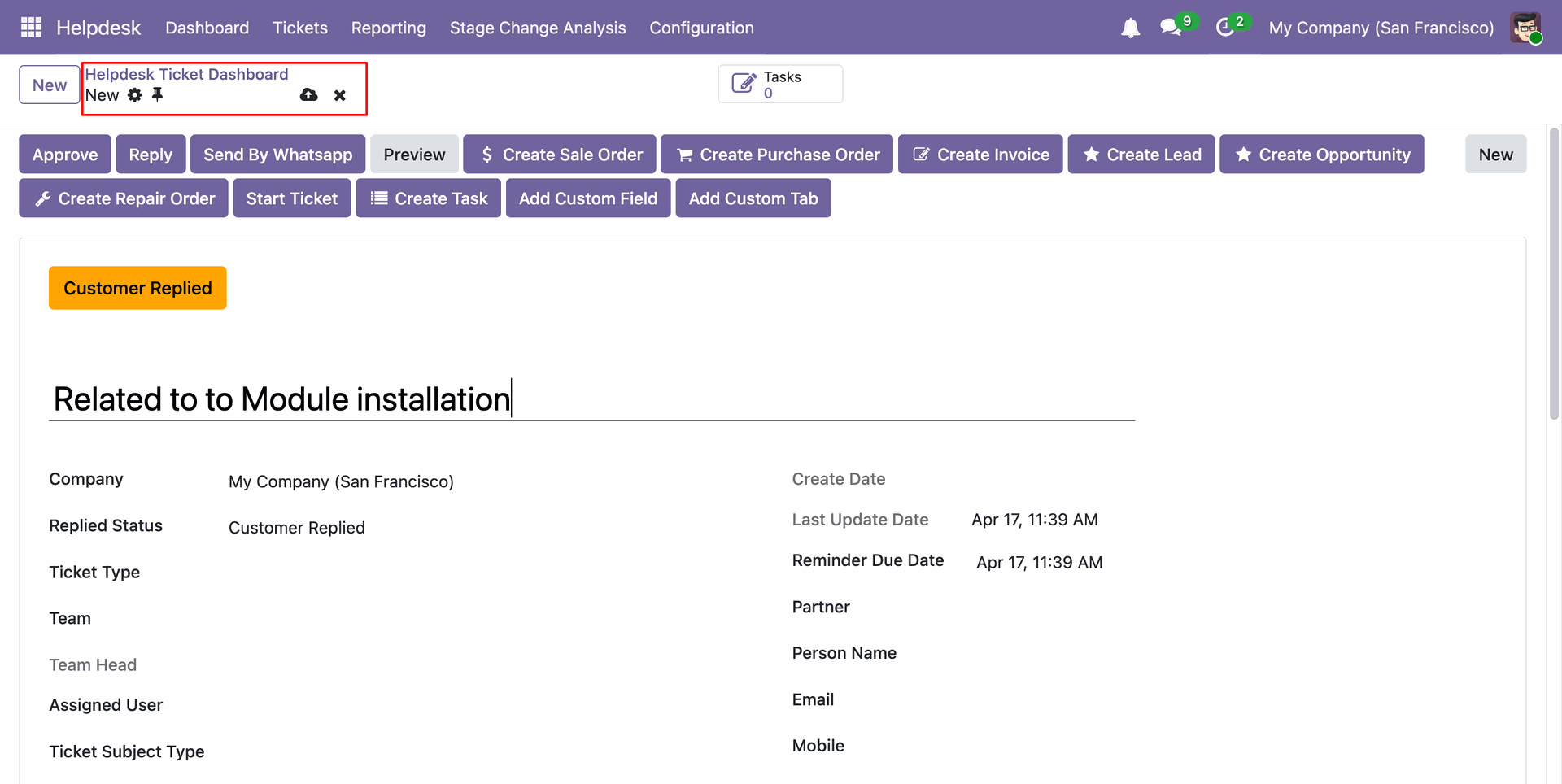Click the Create Purchase Order button
Screen dimensions: 1562x784
[x=777, y=154]
